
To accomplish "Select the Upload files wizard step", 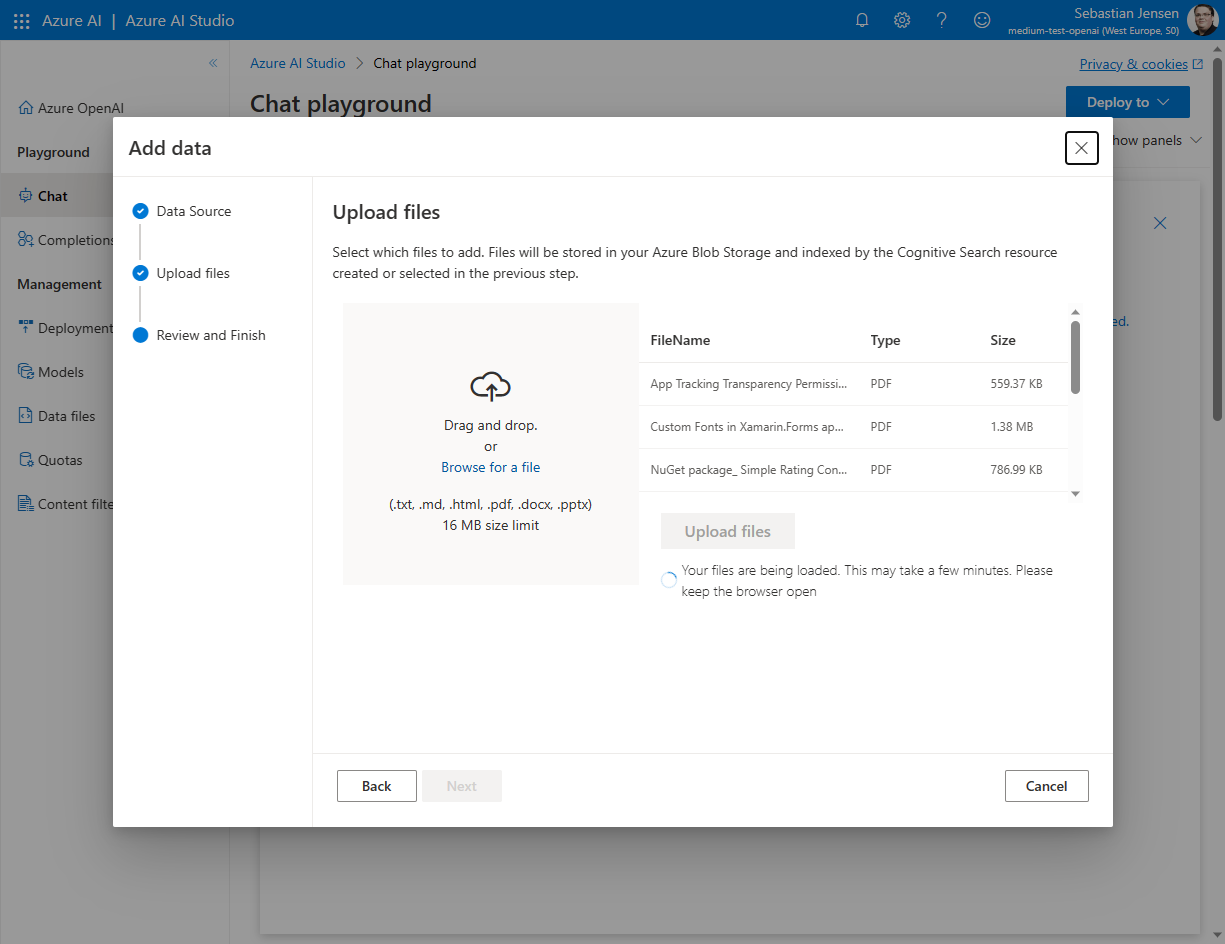I will point(192,273).
